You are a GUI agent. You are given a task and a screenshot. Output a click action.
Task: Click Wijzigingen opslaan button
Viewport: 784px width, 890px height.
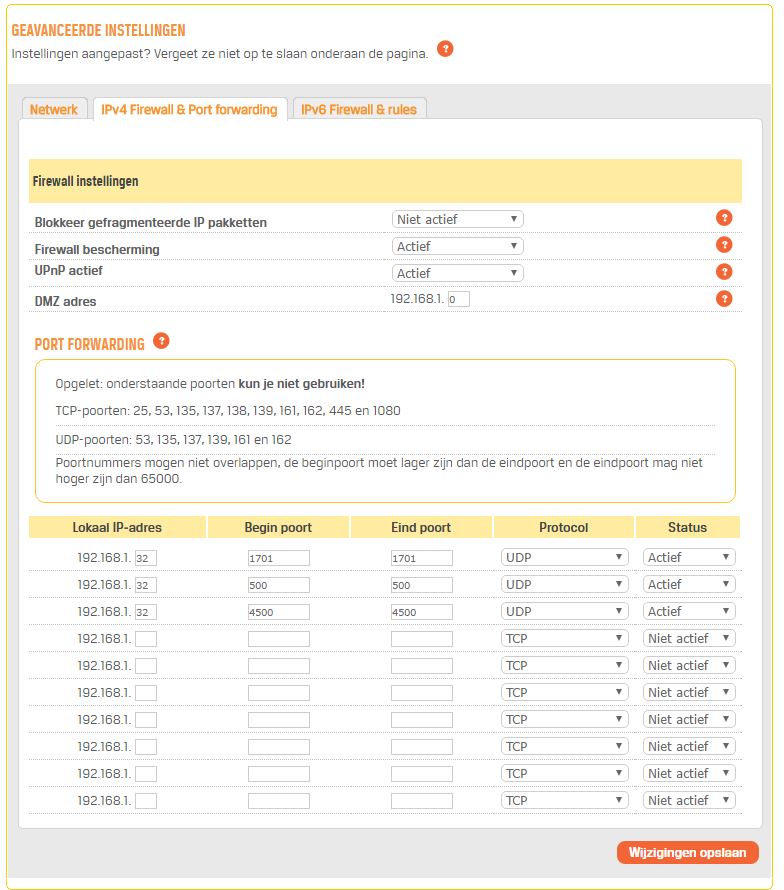(687, 852)
